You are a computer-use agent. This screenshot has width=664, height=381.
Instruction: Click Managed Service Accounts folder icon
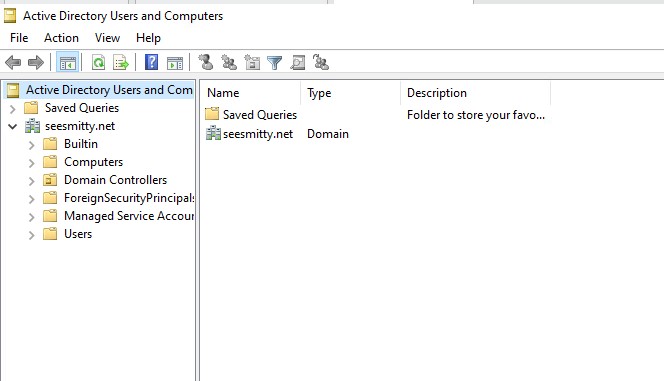click(50, 216)
